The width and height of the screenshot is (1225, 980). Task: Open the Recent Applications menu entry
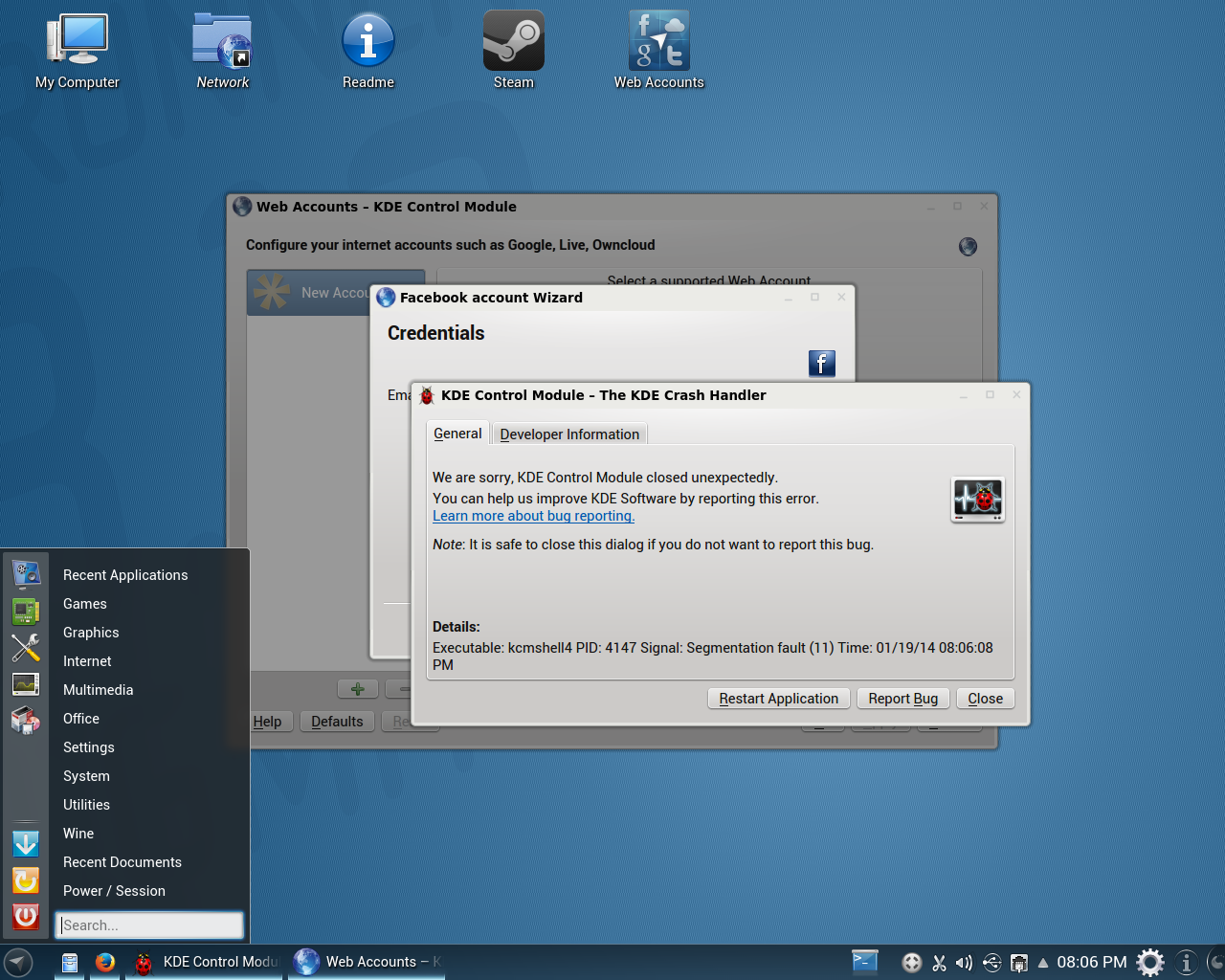point(125,575)
